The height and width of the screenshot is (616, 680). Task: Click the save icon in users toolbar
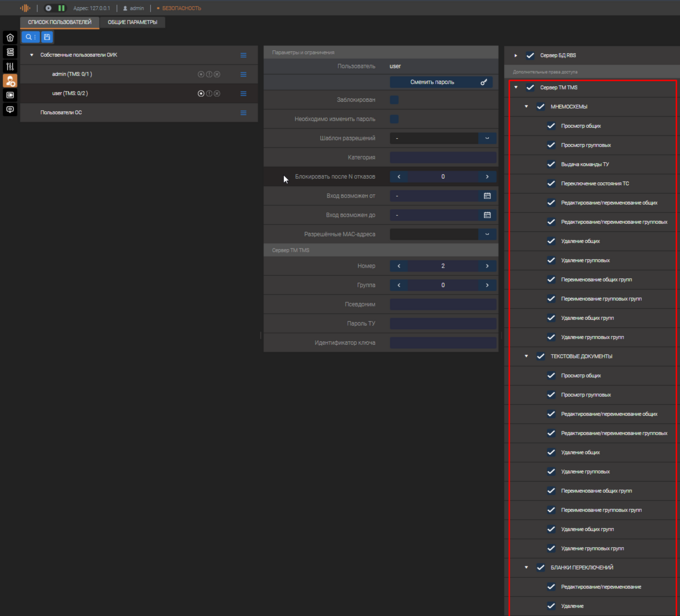pyautogui.click(x=46, y=37)
